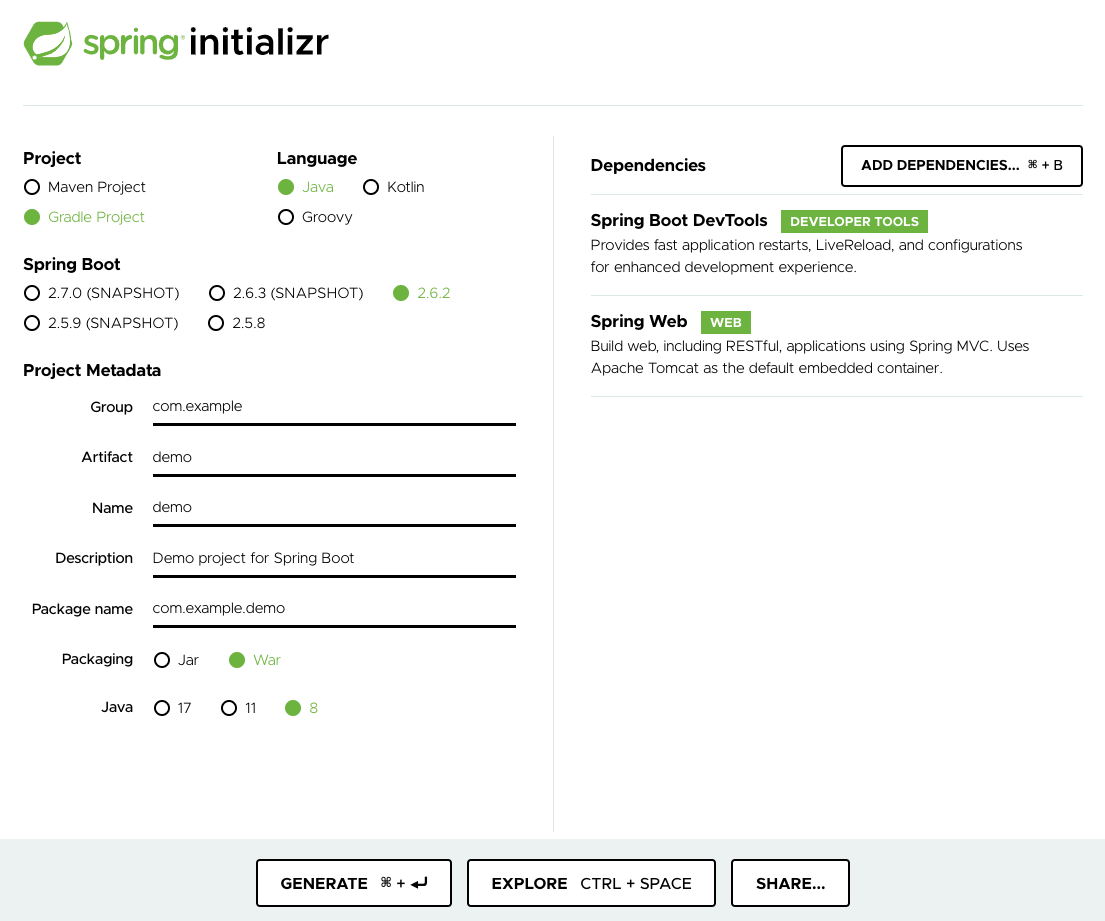Click the Generate button
This screenshot has height=921, width=1105.
click(354, 883)
